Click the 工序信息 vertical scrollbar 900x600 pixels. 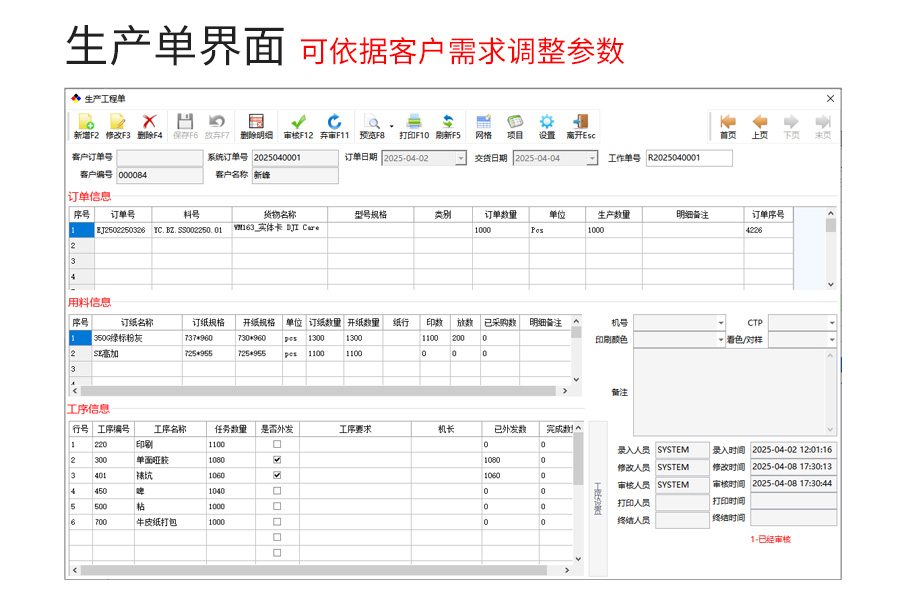[578, 493]
